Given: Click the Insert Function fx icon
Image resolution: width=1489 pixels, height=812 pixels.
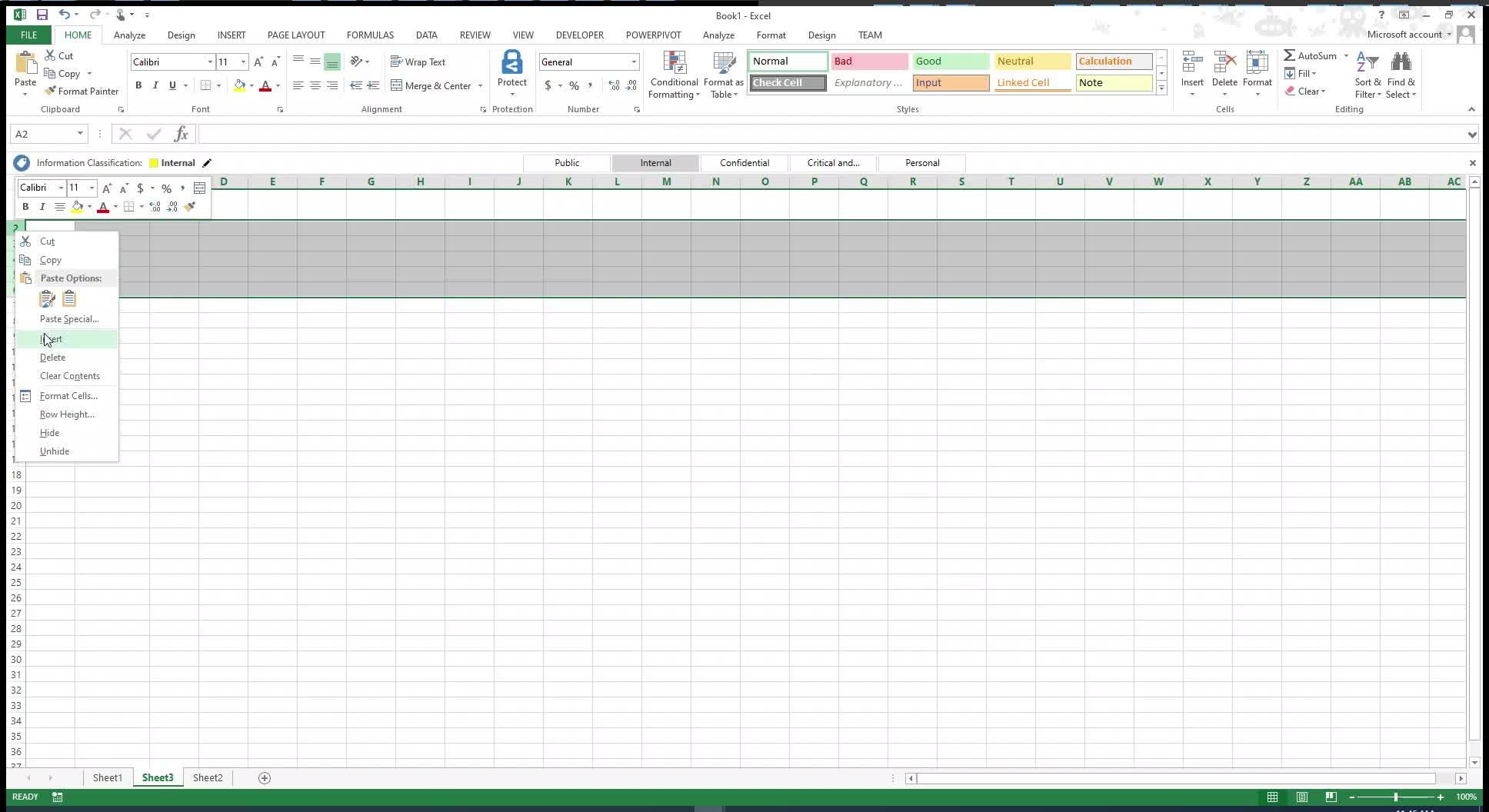Looking at the screenshot, I should tap(182, 134).
